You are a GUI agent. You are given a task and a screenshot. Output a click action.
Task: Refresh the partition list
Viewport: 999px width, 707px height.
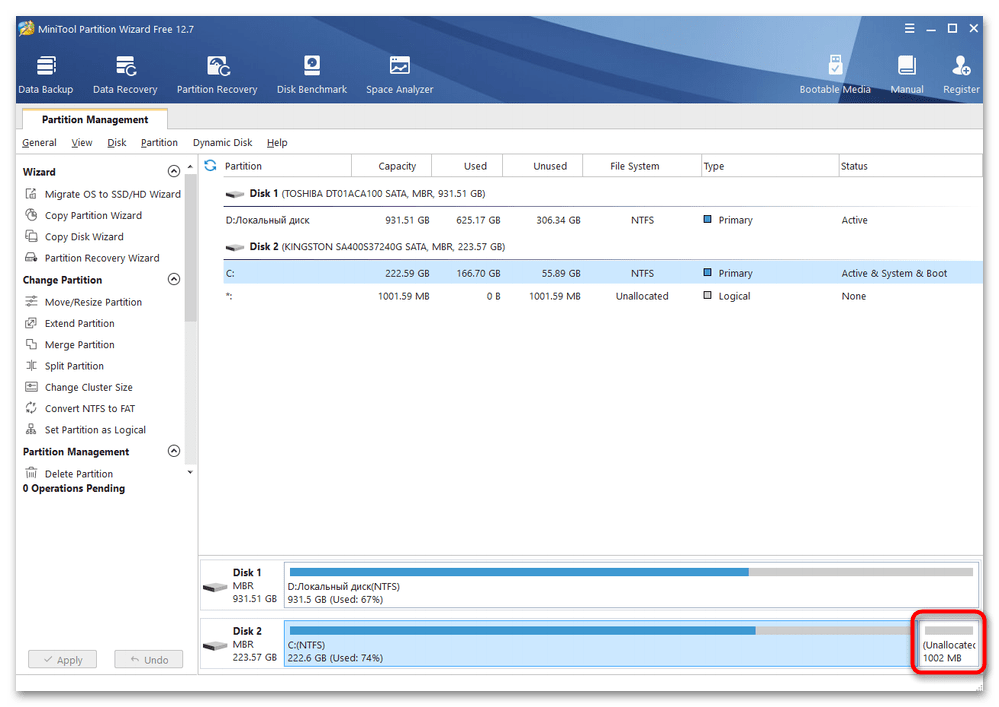(x=211, y=166)
